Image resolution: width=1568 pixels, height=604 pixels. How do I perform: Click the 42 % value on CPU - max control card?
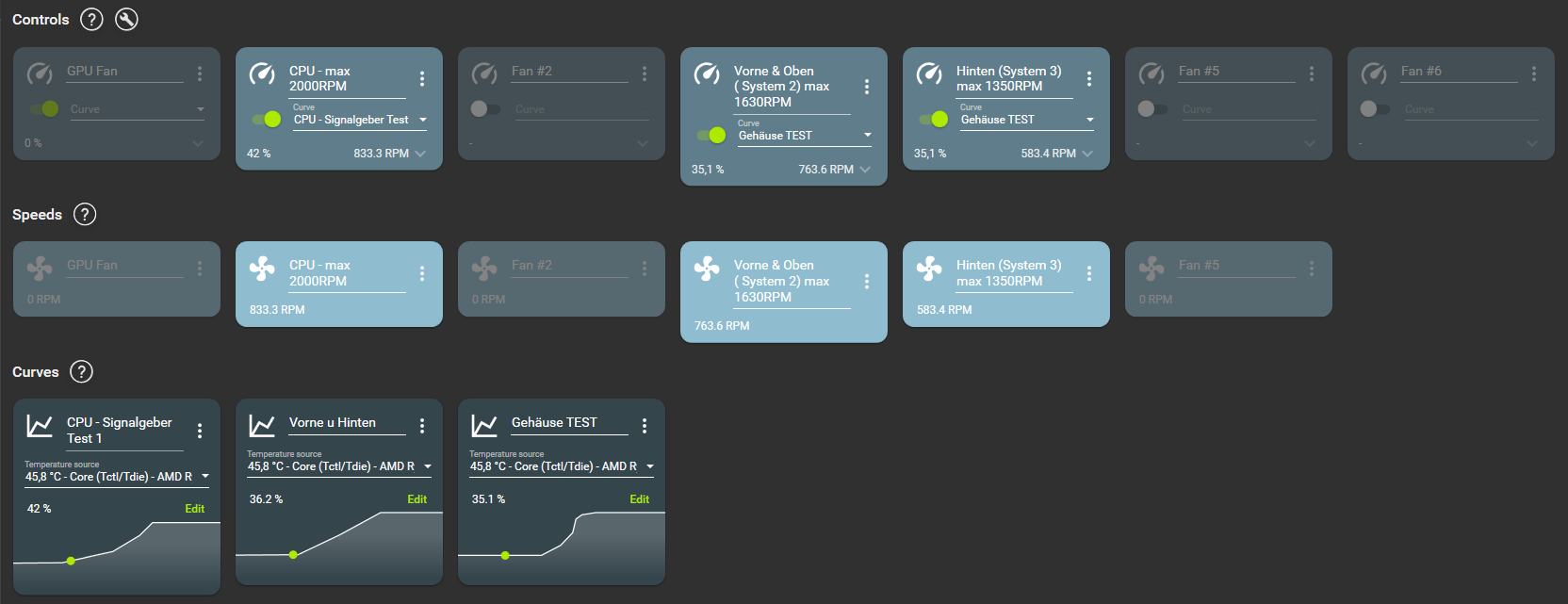(x=259, y=153)
